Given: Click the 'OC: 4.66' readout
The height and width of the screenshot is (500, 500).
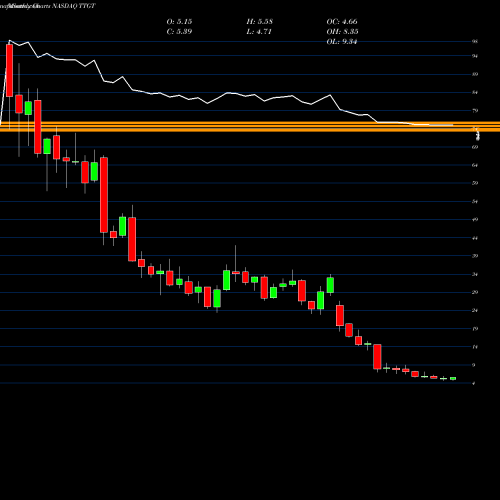Looking at the screenshot, I should pyautogui.click(x=342, y=22).
